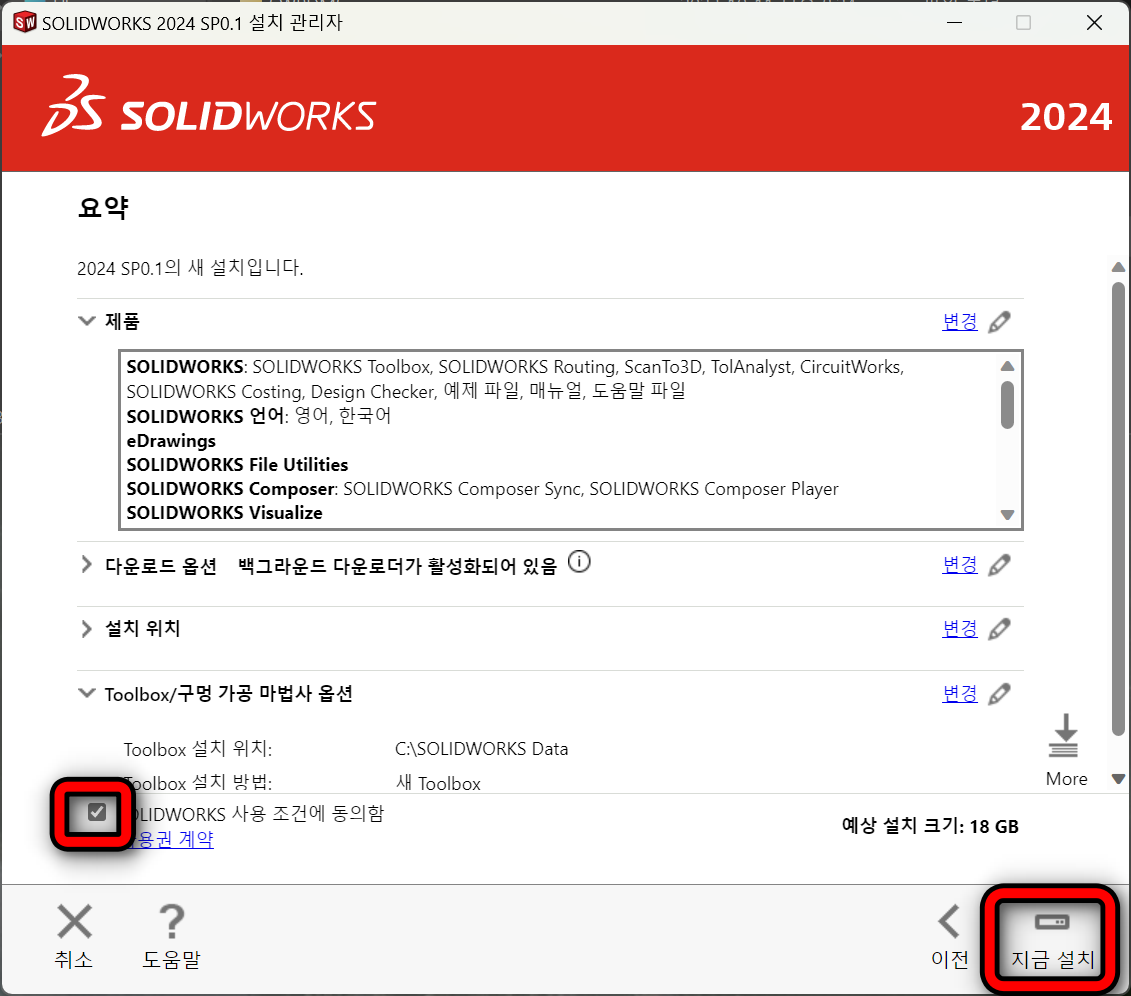Click main summary scrollbar up arrow
This screenshot has width=1131, height=996.
click(x=1118, y=267)
